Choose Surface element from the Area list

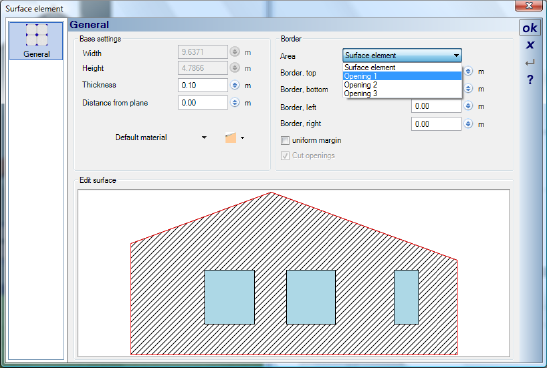click(x=402, y=67)
